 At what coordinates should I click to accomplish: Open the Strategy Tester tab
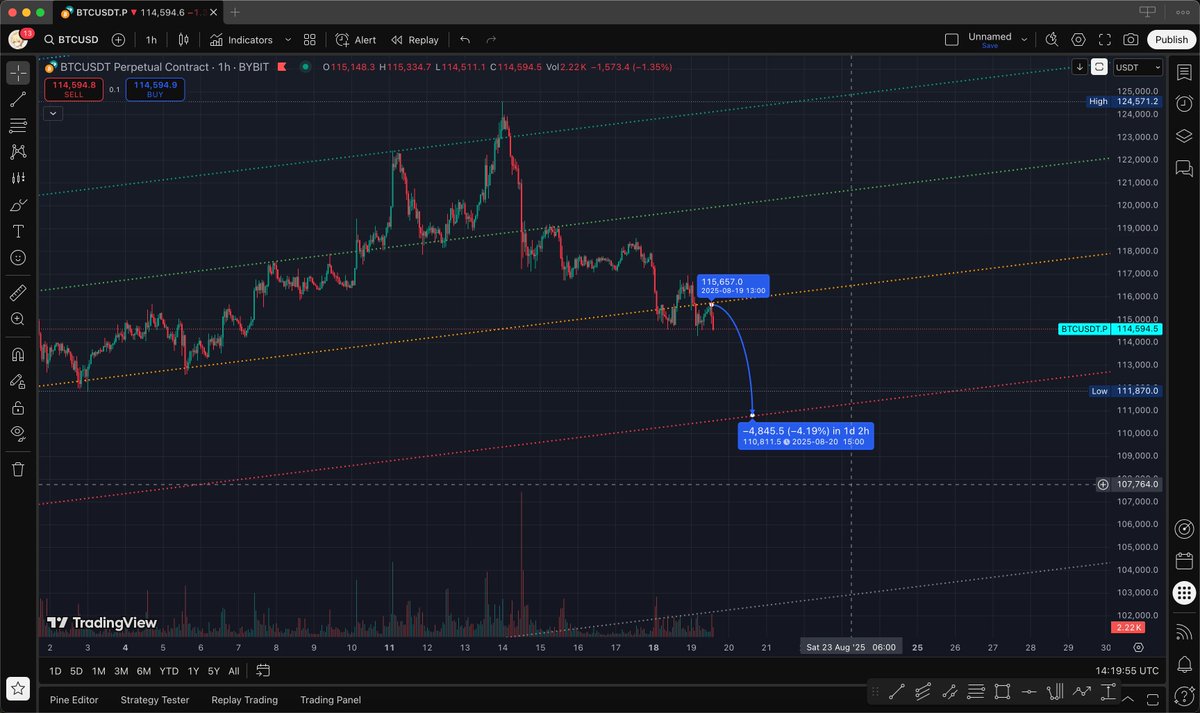pos(154,700)
